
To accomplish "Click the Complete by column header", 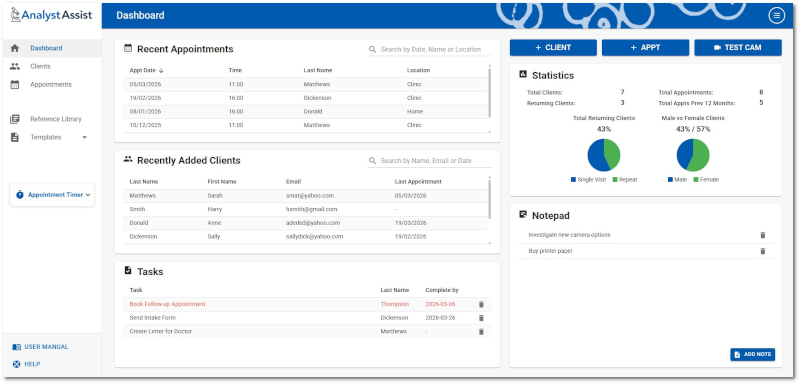I will pos(442,290).
